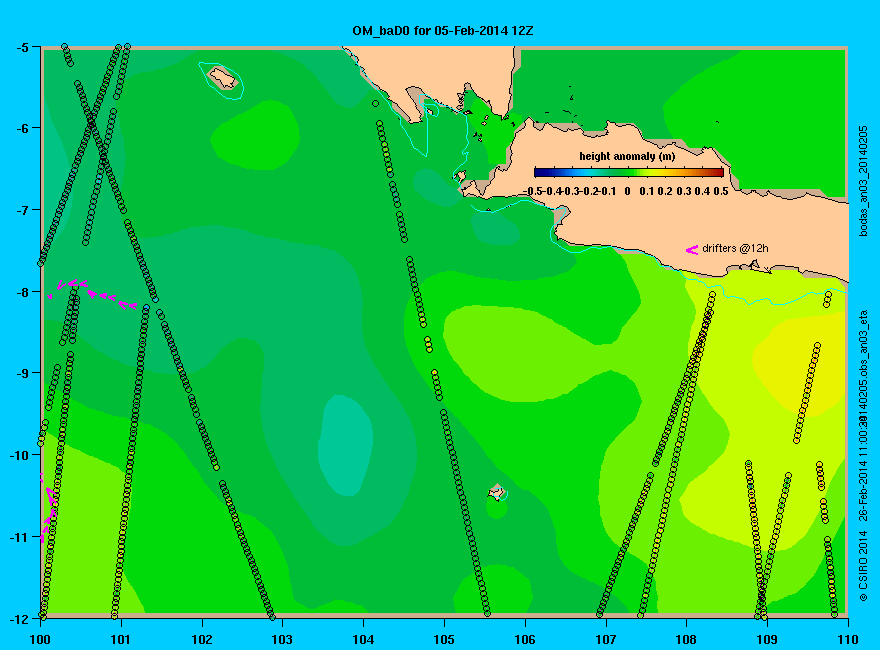Click the small island near 102.3E, 5.4S
The width and height of the screenshot is (880, 650).
point(223,78)
